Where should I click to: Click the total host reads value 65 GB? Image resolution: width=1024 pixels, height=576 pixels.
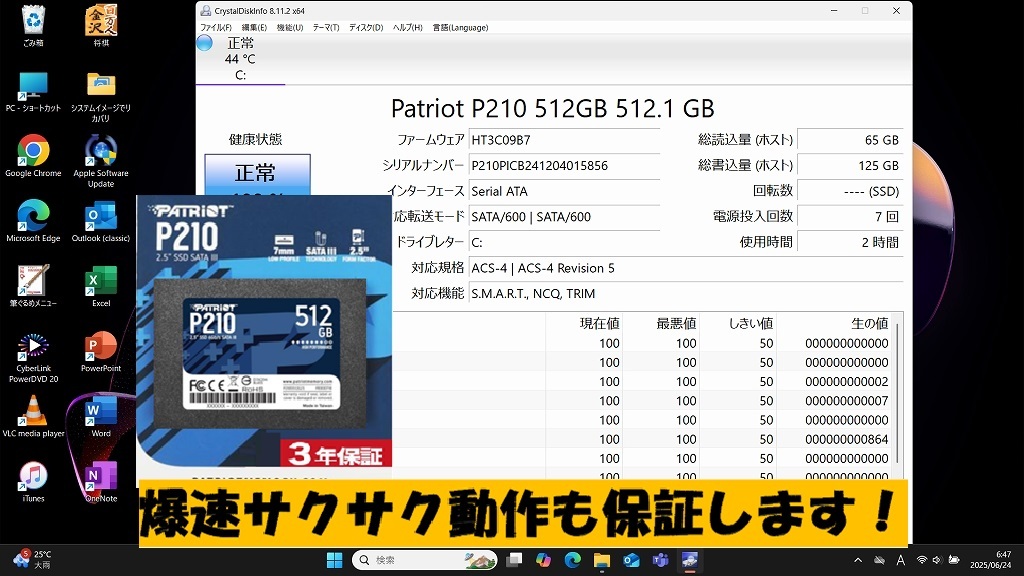coord(850,140)
